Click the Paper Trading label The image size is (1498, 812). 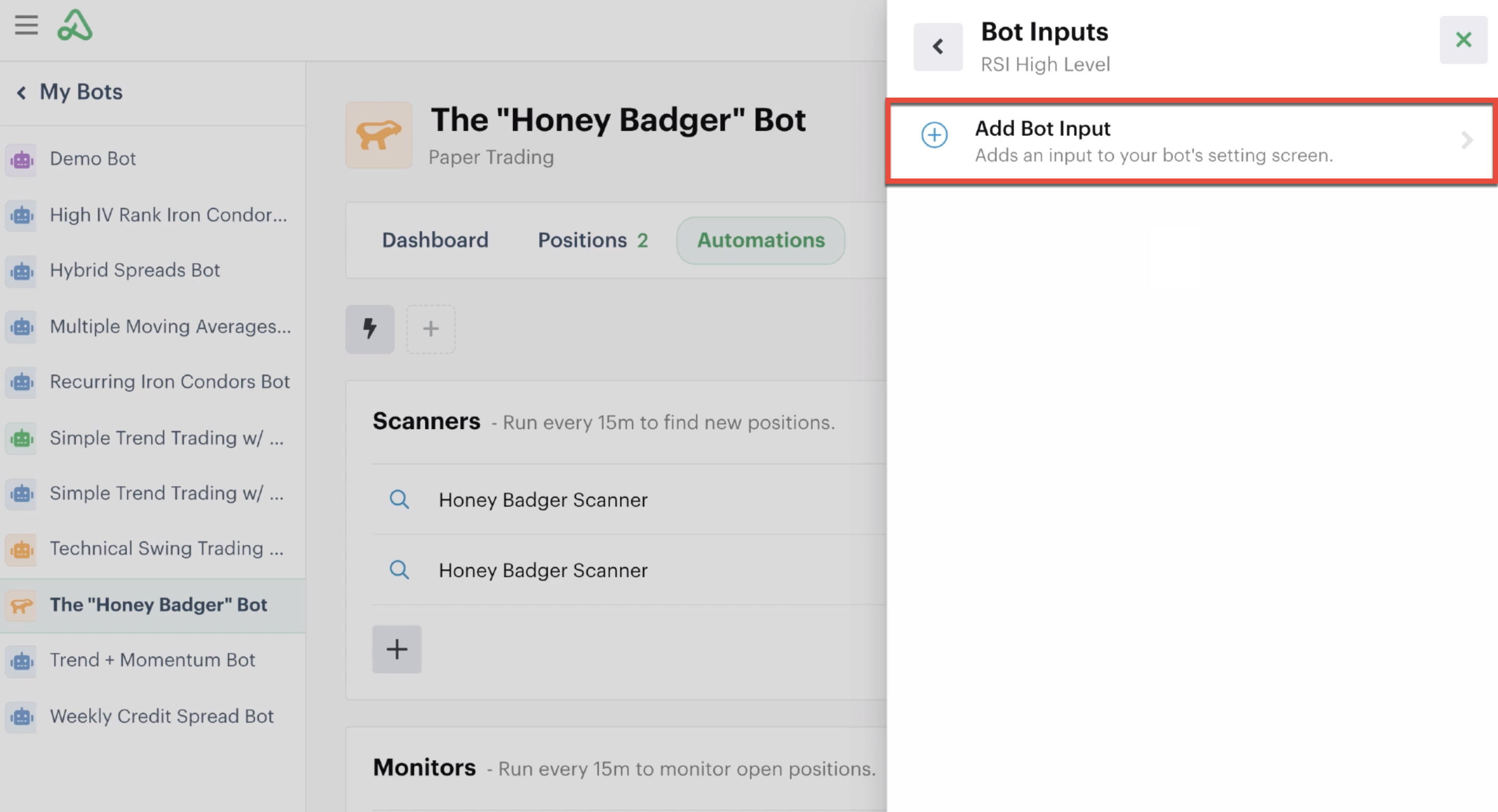(491, 157)
